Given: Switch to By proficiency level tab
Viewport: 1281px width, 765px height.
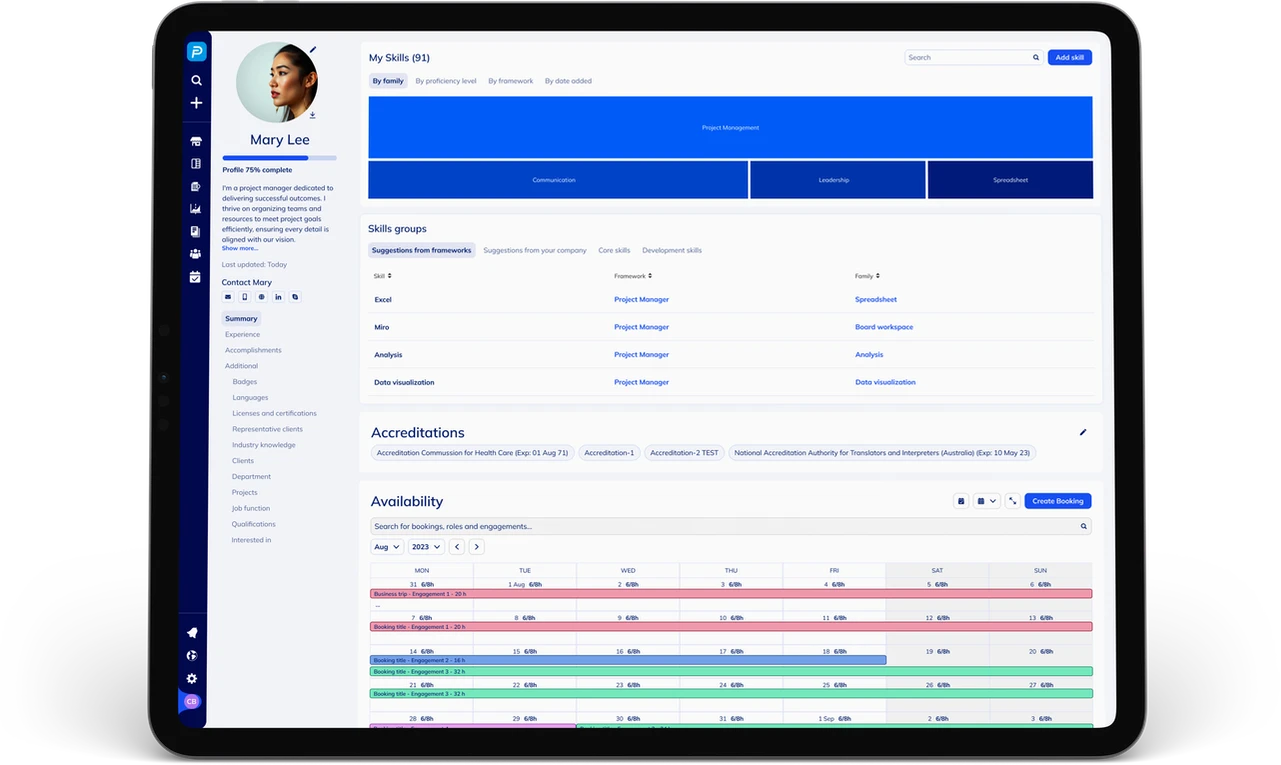Looking at the screenshot, I should click(445, 81).
